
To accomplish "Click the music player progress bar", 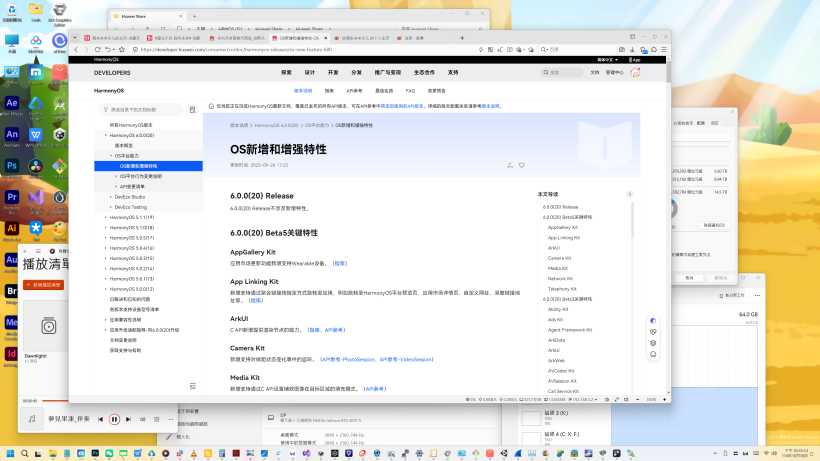I will tap(55, 401).
